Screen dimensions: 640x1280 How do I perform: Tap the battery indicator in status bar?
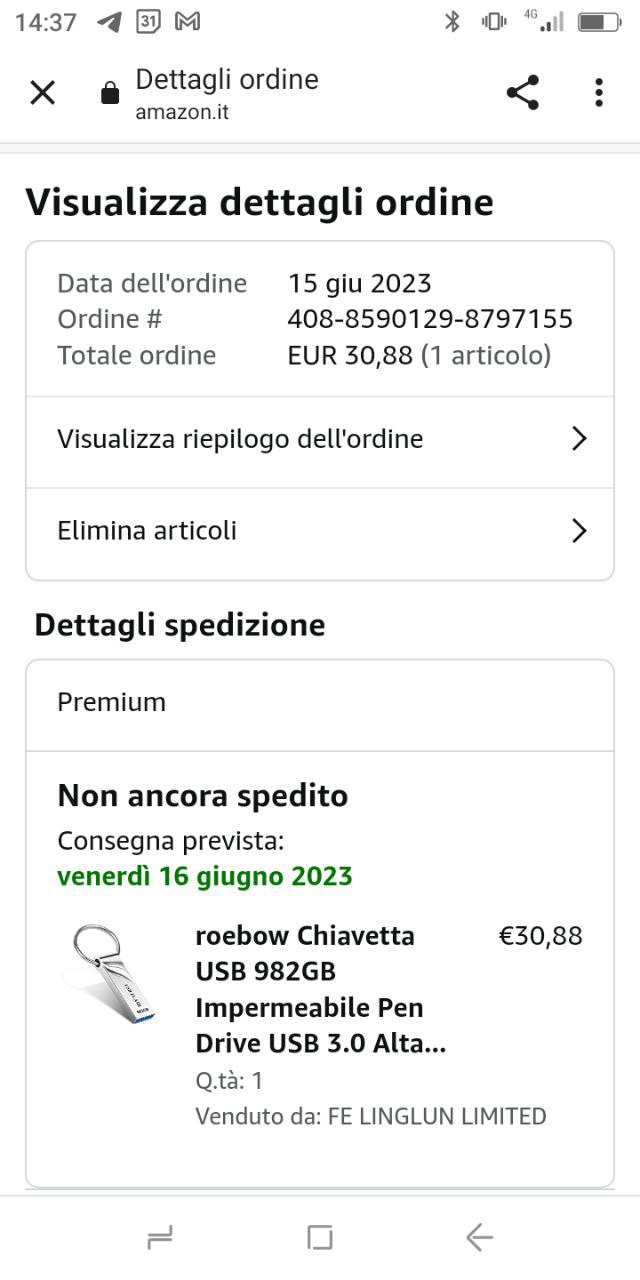599,21
